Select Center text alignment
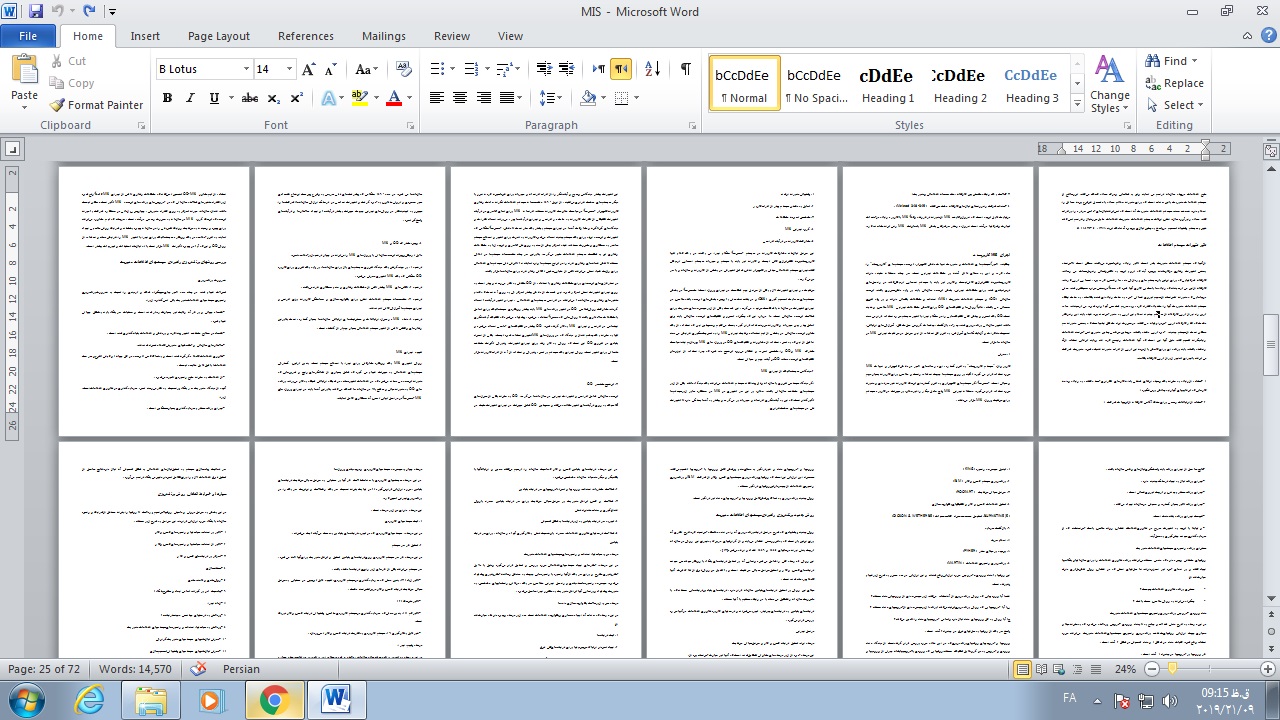Screen dimensions: 1280x720 (460, 98)
